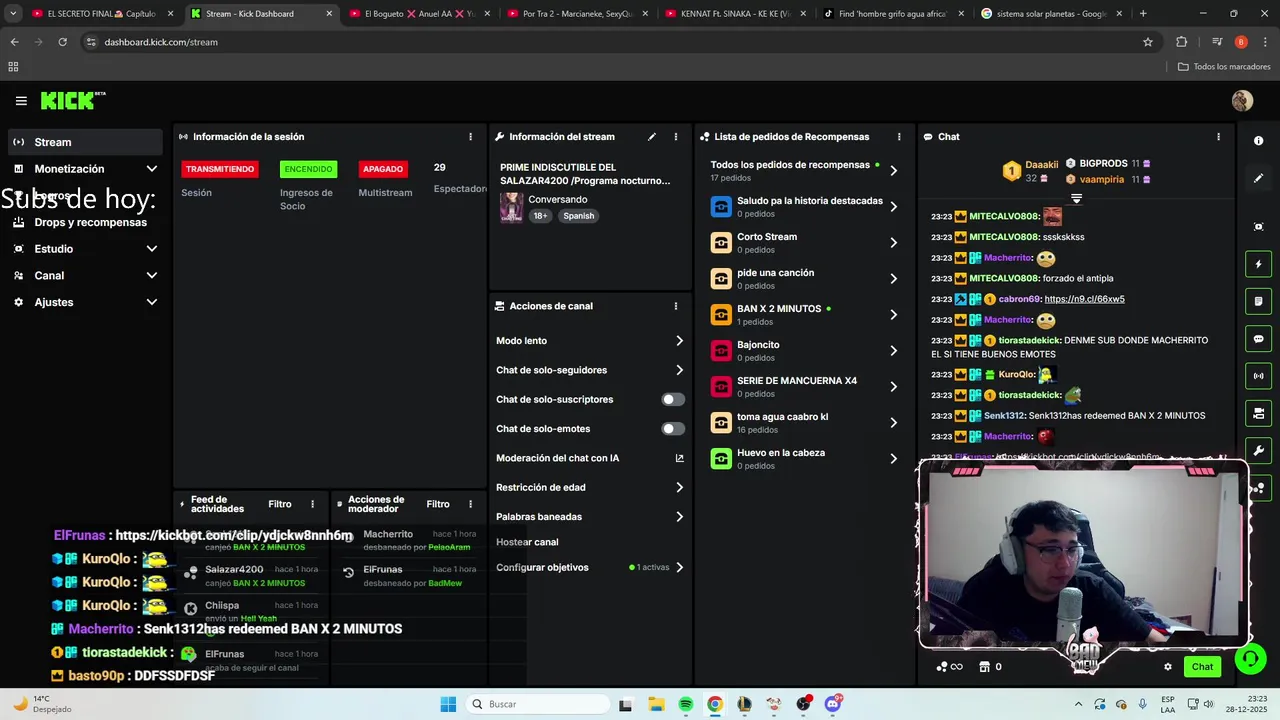Viewport: 1280px width, 720px height.
Task: Click the Windows Start button
Action: pos(448,704)
